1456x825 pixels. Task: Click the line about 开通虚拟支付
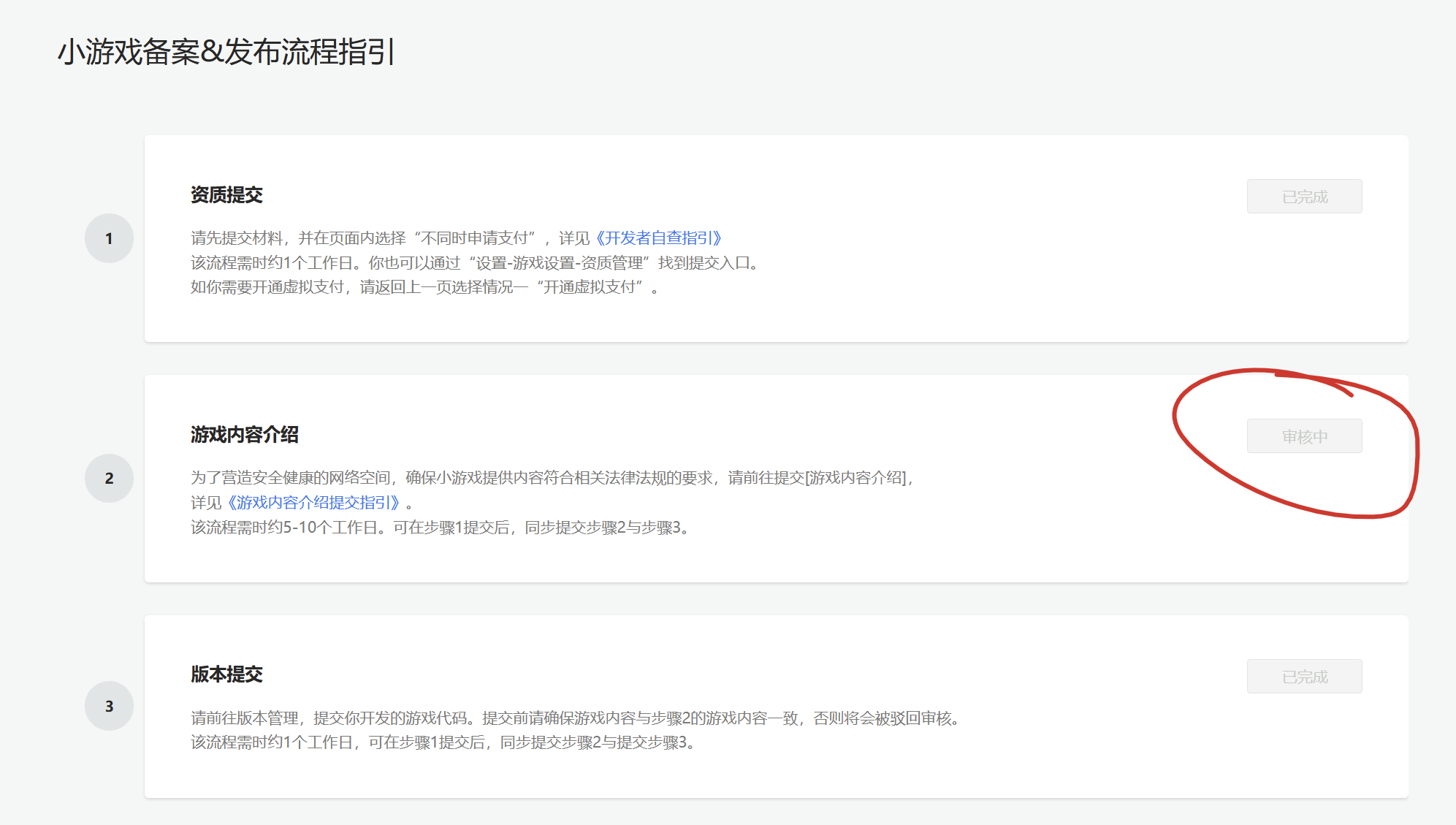click(424, 287)
